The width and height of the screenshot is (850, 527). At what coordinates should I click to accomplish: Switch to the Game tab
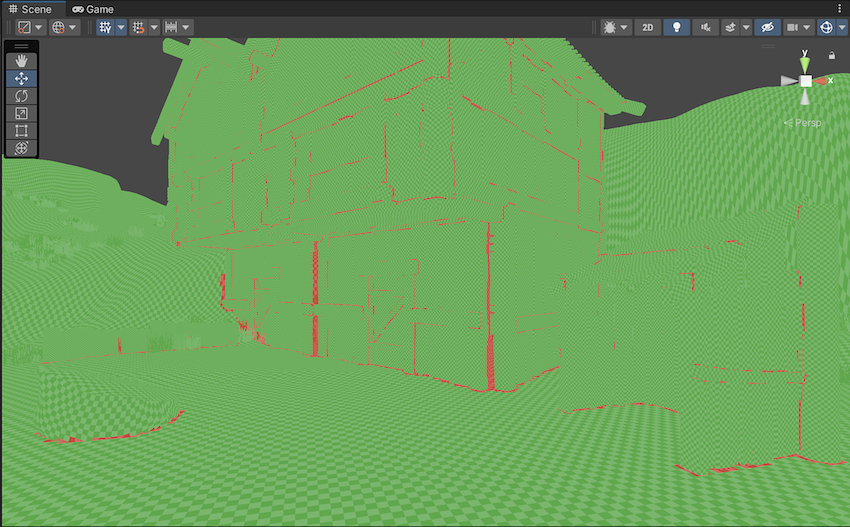click(93, 9)
